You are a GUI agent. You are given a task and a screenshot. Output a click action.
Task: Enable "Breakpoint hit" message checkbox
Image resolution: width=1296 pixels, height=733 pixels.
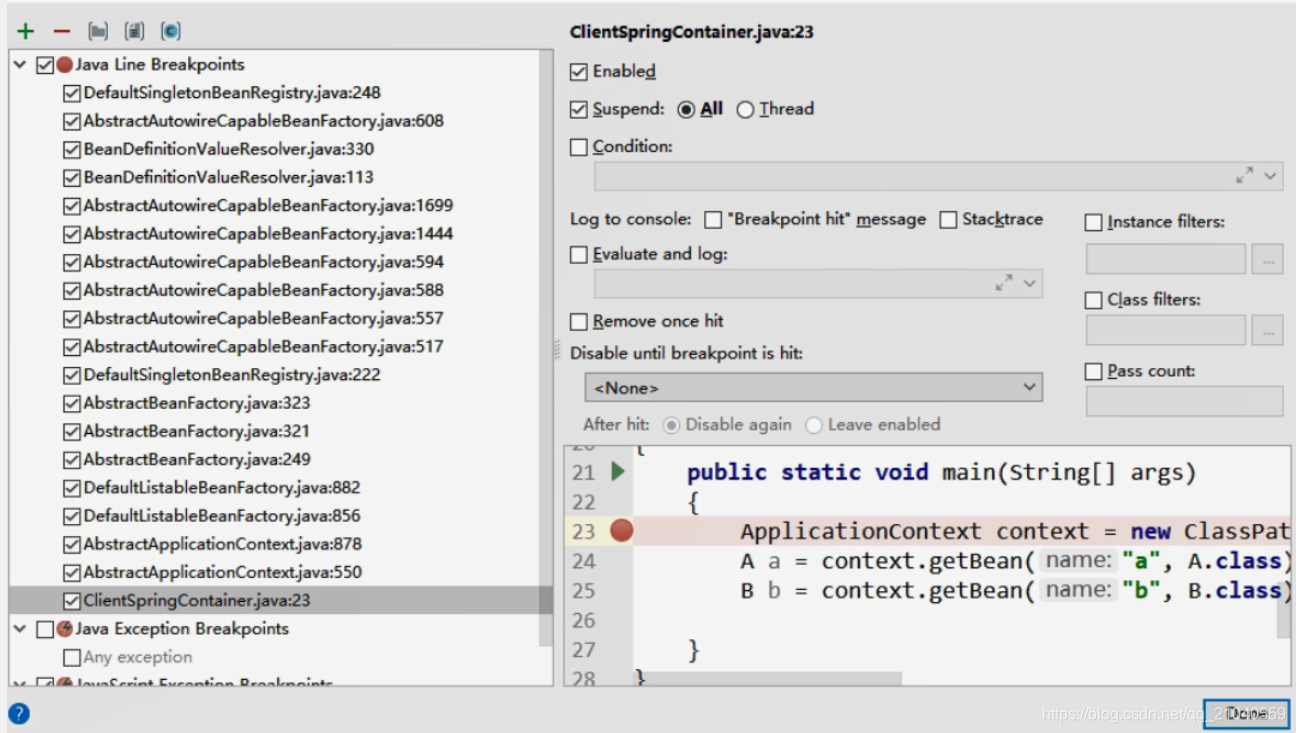point(713,220)
